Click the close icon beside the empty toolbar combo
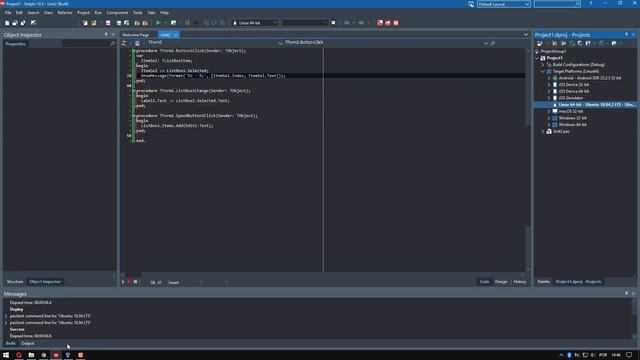This screenshot has width=640, height=360. coord(333,23)
